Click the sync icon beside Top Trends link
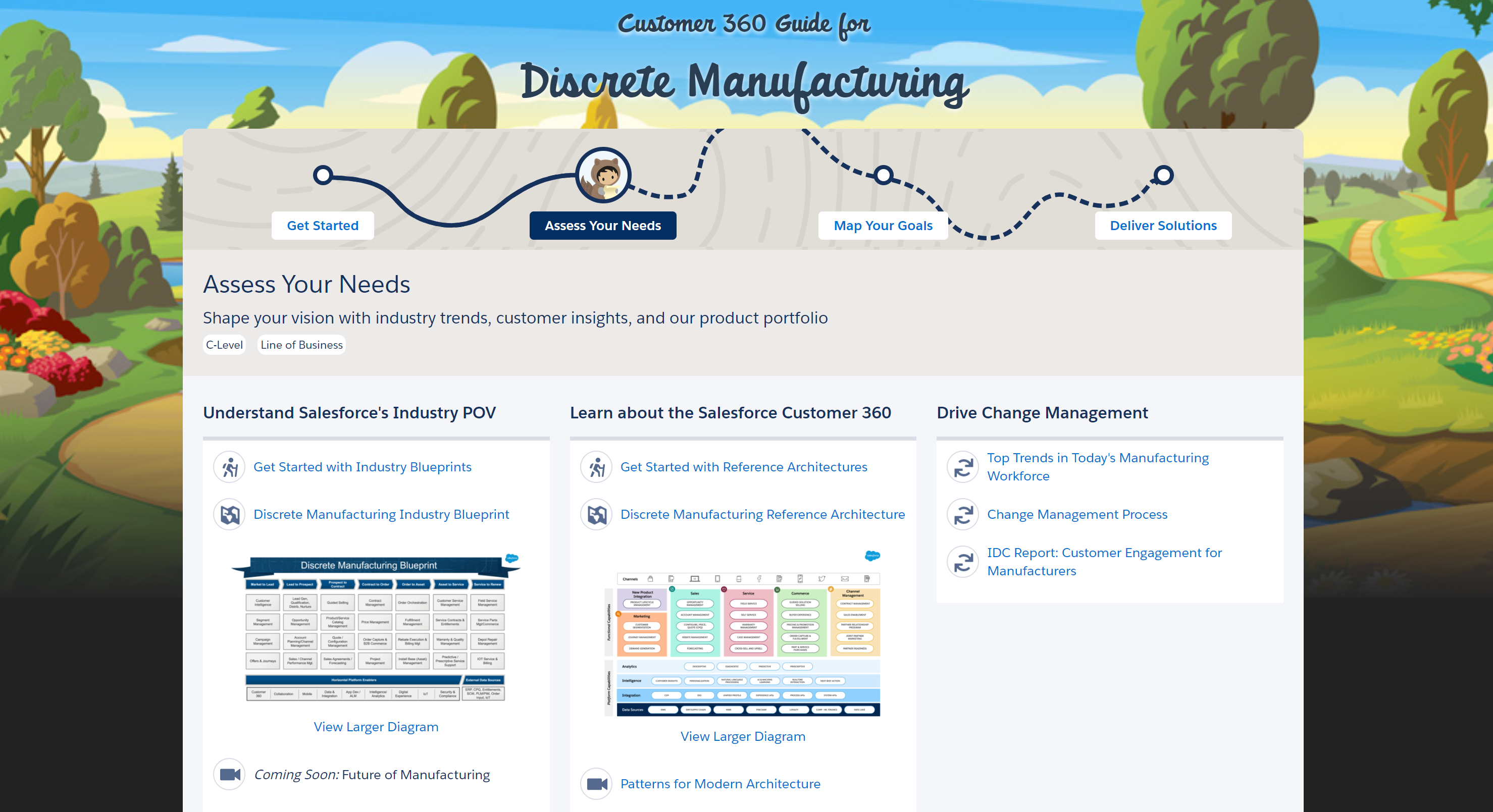This screenshot has width=1493, height=812. tap(963, 467)
